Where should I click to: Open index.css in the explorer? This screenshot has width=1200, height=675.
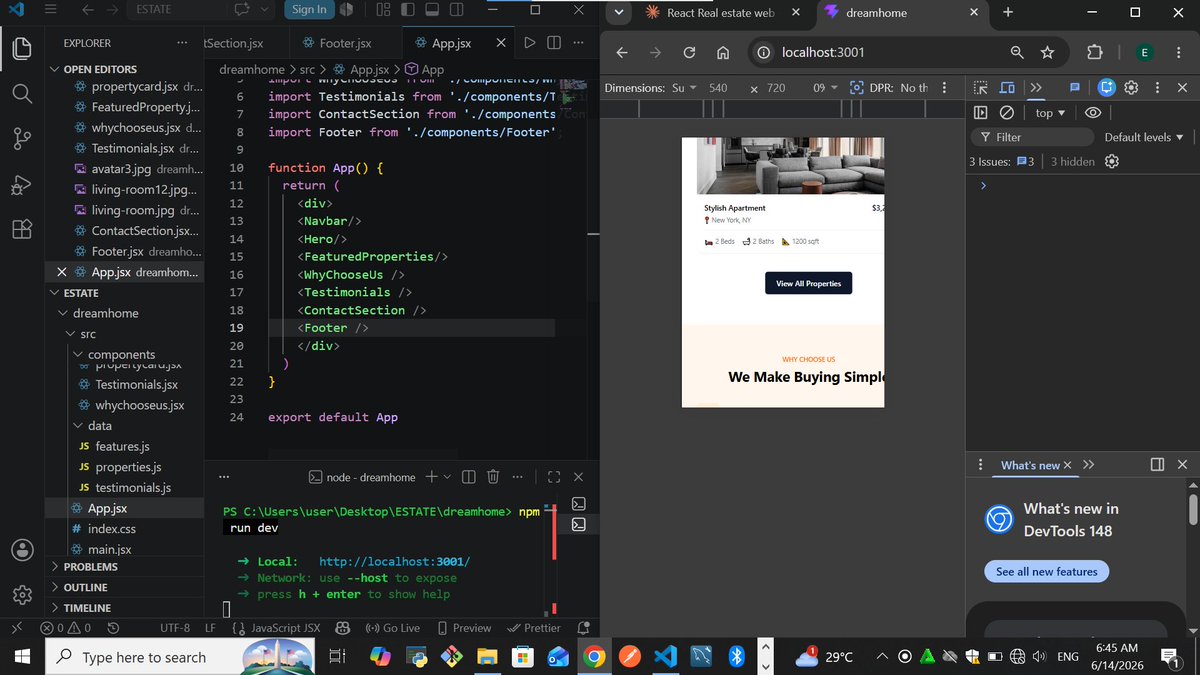pyautogui.click(x=111, y=528)
